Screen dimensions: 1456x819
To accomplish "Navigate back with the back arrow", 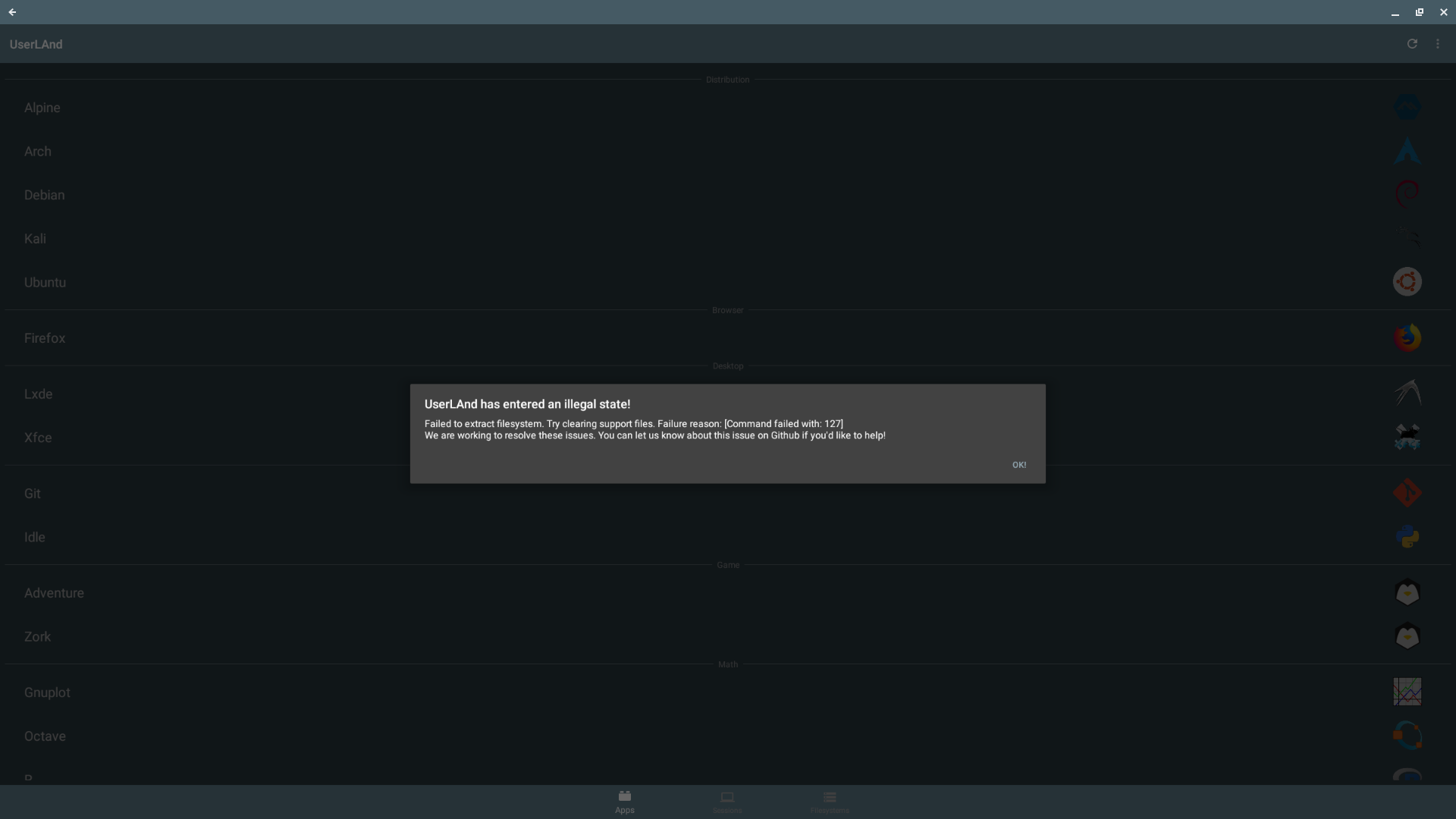I will coord(12,12).
